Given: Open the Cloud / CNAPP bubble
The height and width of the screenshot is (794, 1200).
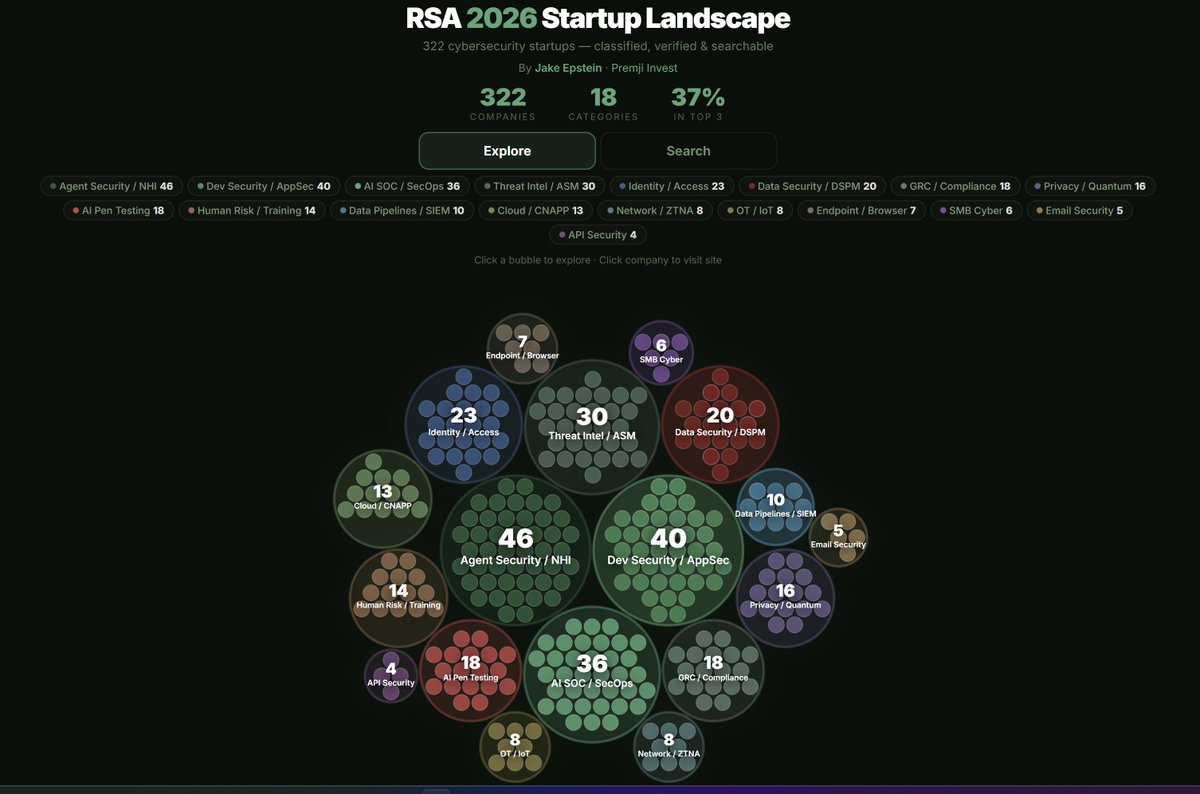Looking at the screenshot, I should (x=383, y=498).
